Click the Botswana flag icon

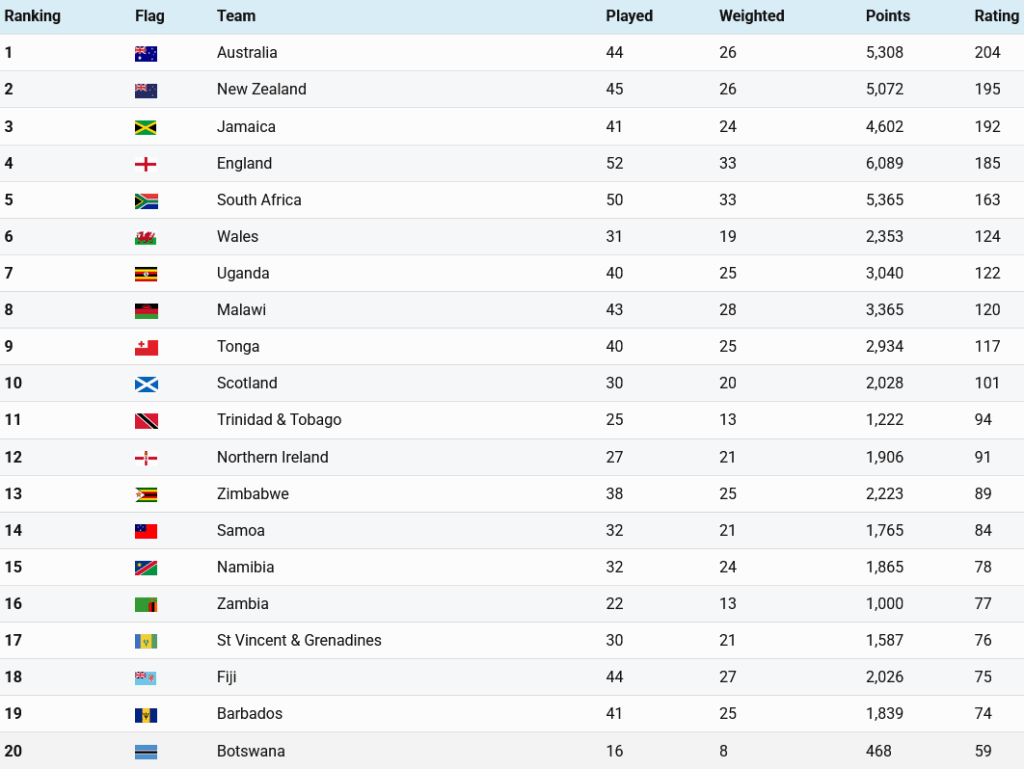[146, 752]
